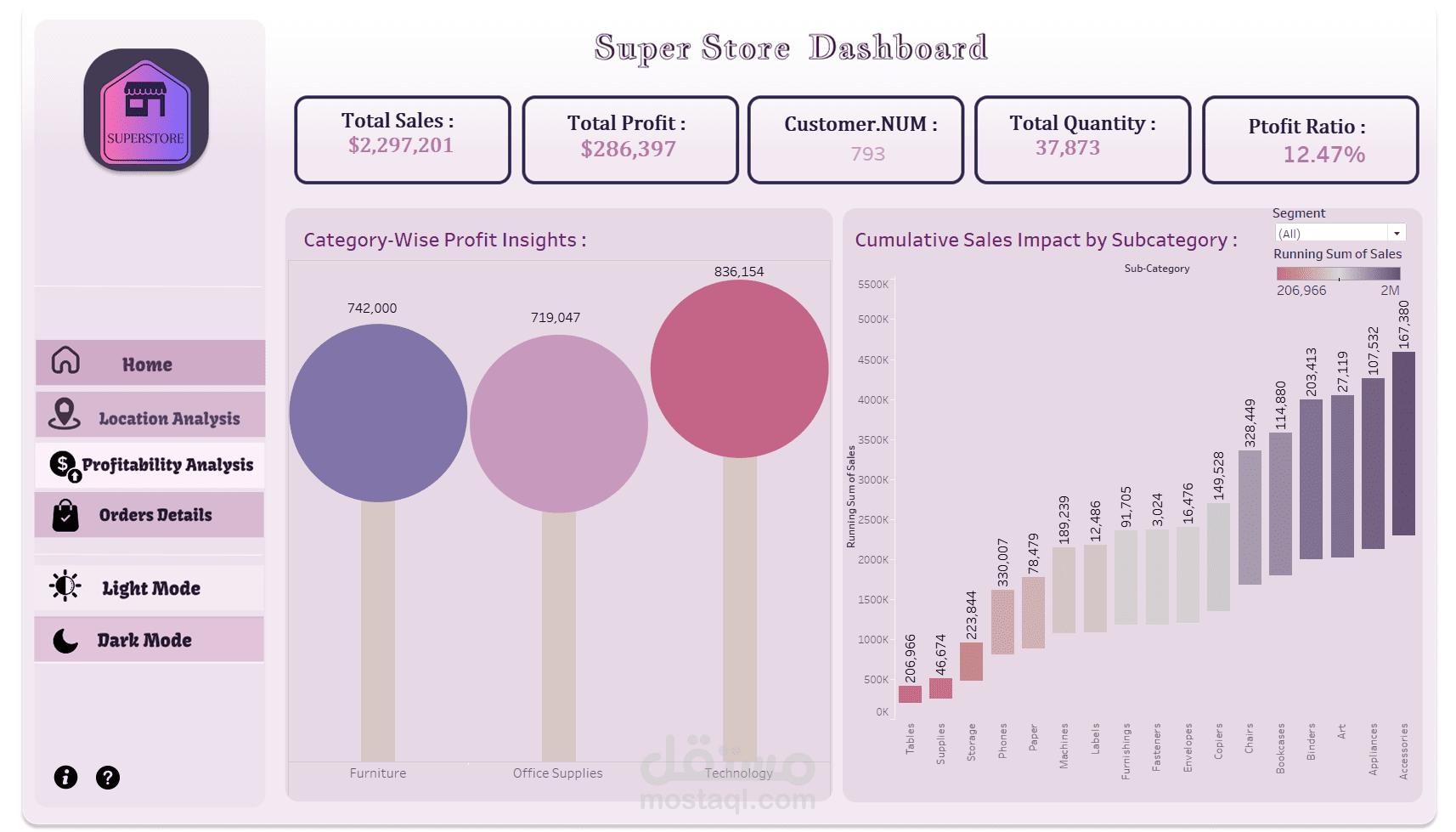This screenshot has height=832, width=1456.
Task: Enable Dark Mode
Action: click(144, 640)
